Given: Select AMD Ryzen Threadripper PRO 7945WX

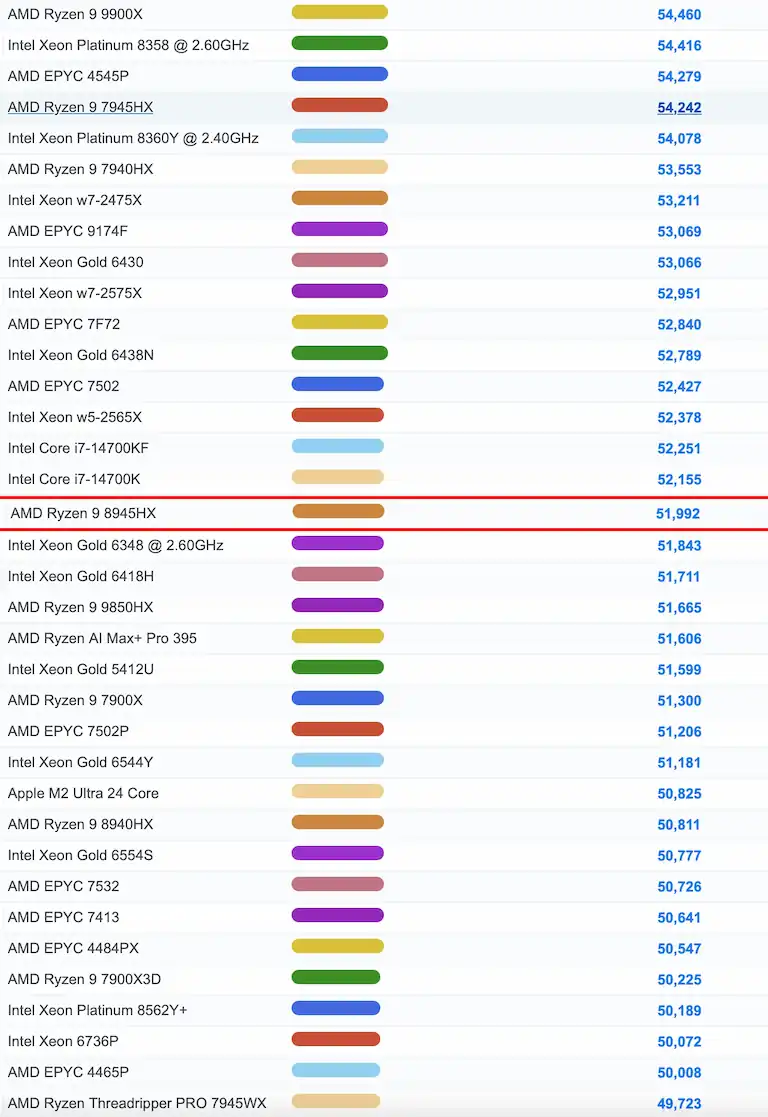Looking at the screenshot, I should coord(137,1103).
